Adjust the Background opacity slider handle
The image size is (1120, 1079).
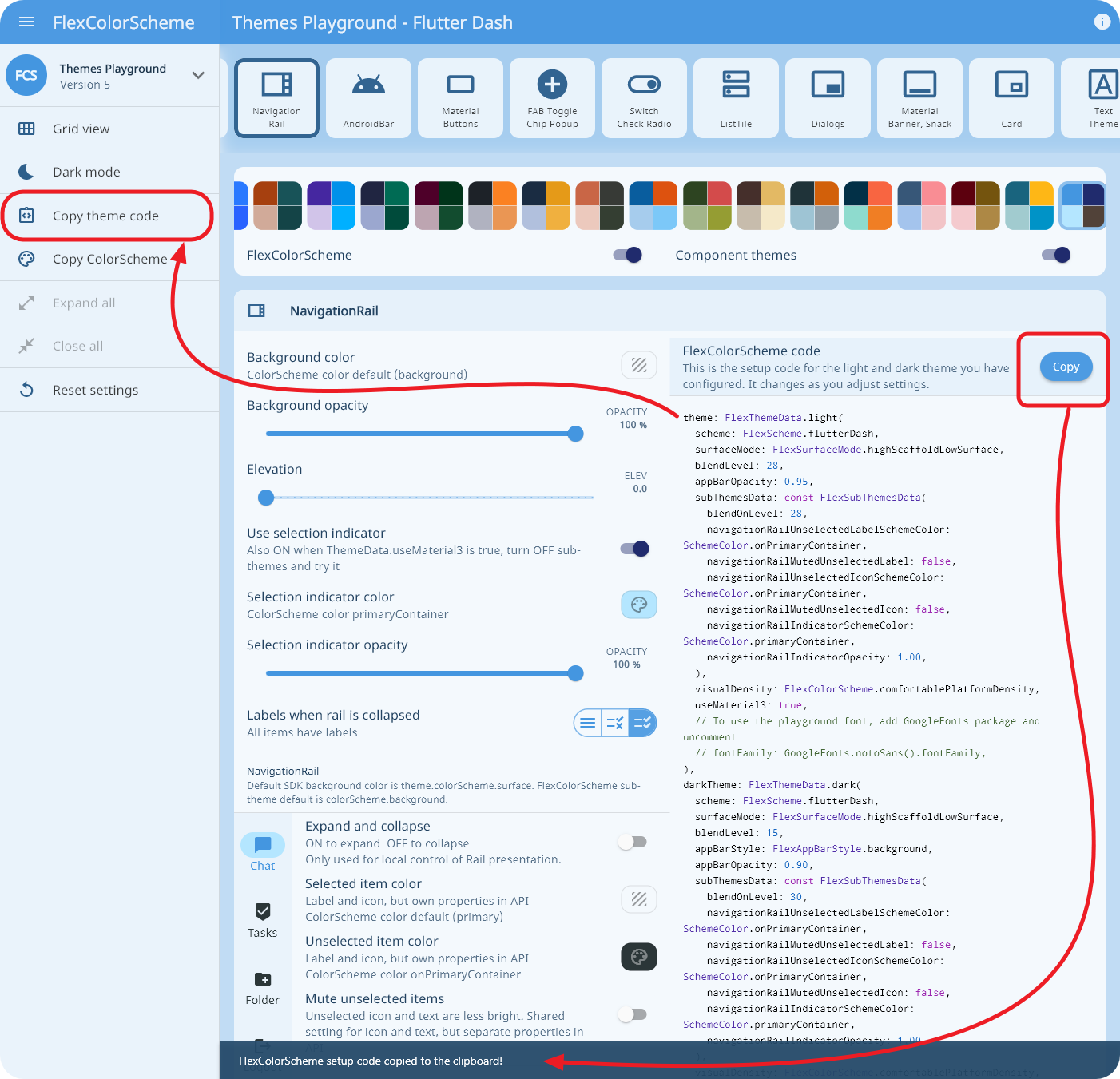tap(575, 434)
